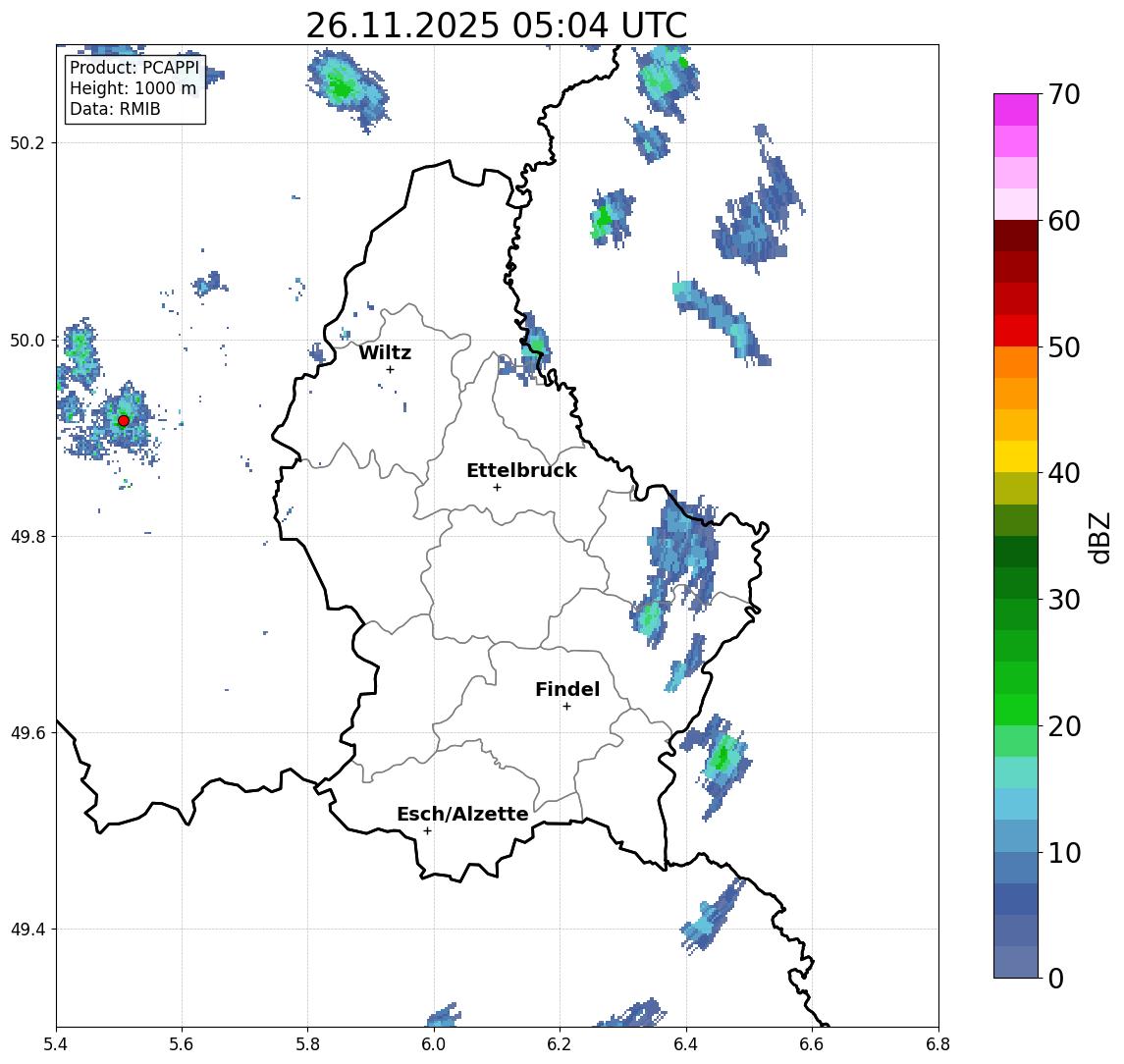This screenshot has height=1064, width=1124.
Task: Click the 49.8 latitude tick label
Action: click(x=27, y=536)
